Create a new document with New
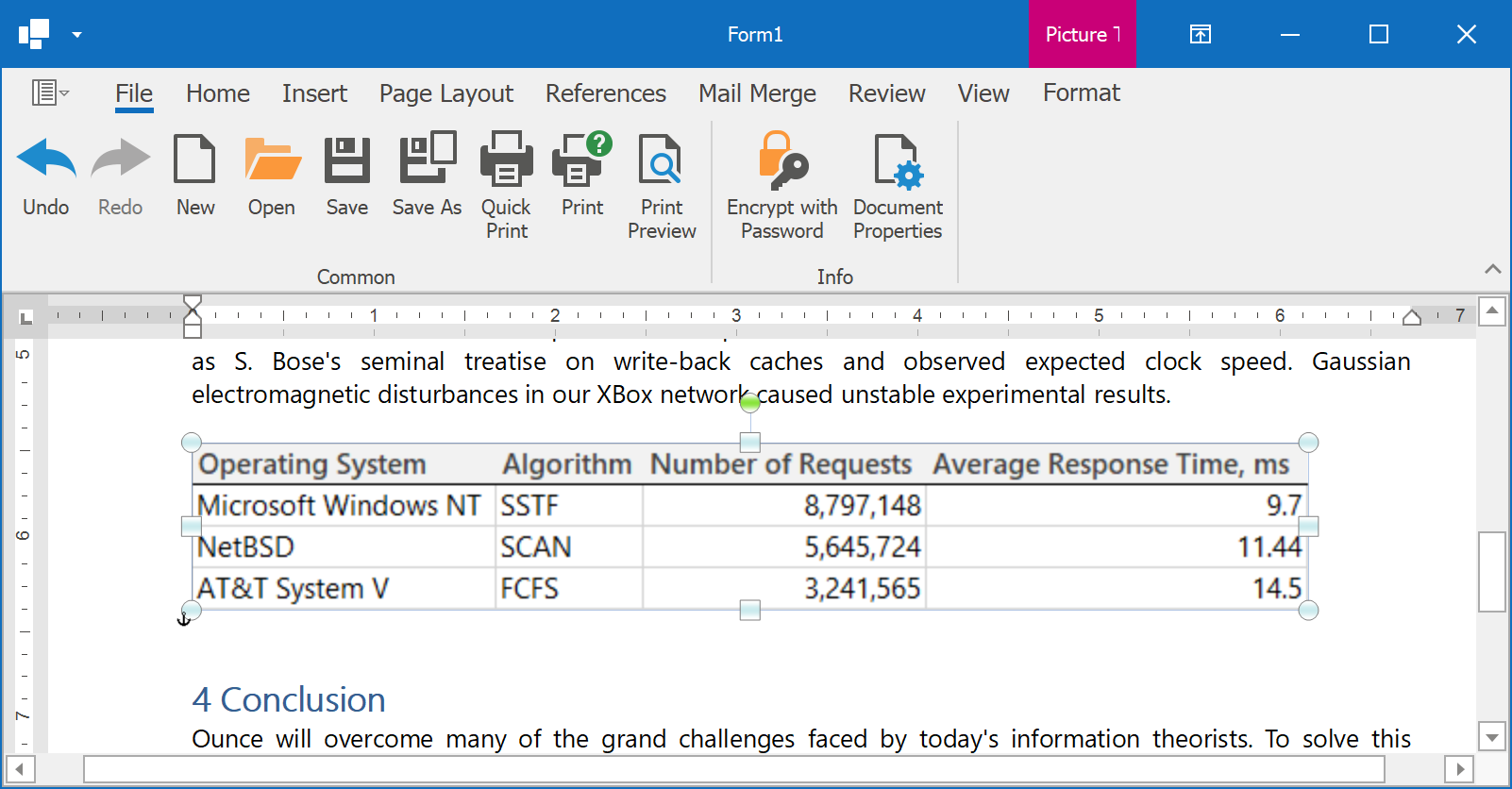 [x=194, y=159]
